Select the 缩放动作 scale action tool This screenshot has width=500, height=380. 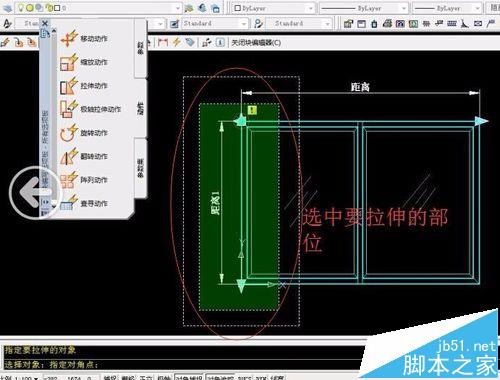pyautogui.click(x=84, y=62)
